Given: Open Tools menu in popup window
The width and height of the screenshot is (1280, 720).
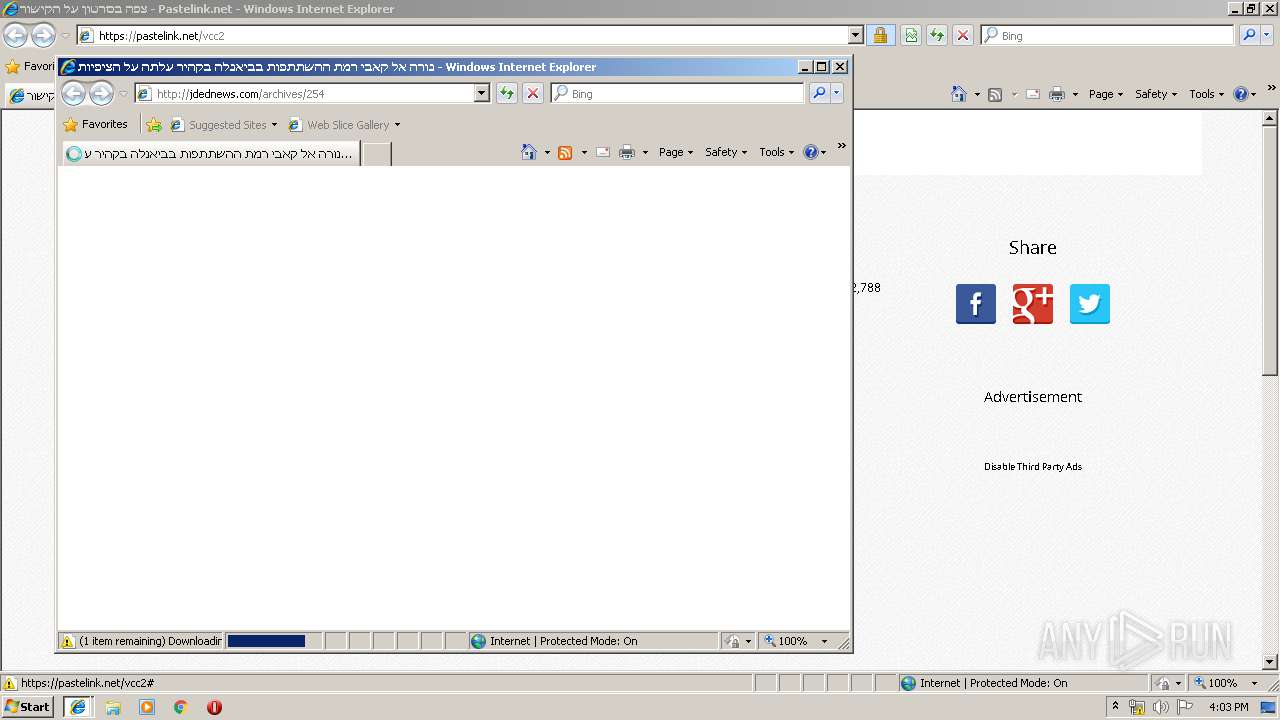Looking at the screenshot, I should point(776,152).
